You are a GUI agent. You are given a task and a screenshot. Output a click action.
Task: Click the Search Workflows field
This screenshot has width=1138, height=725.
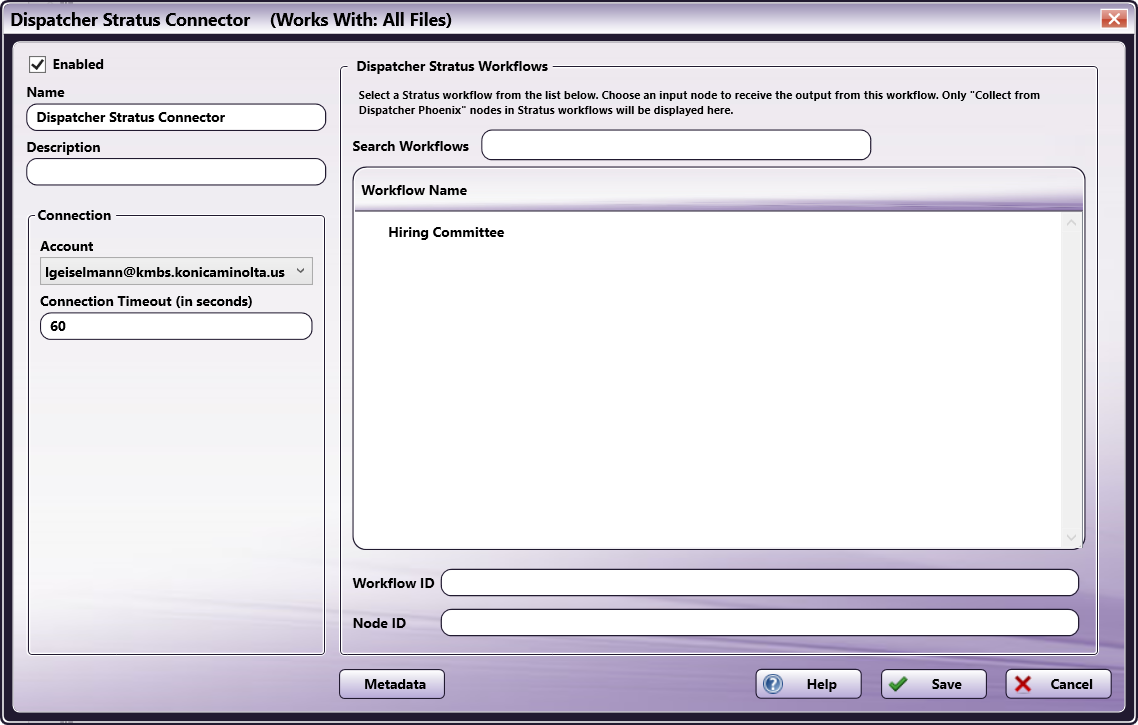[x=676, y=145]
